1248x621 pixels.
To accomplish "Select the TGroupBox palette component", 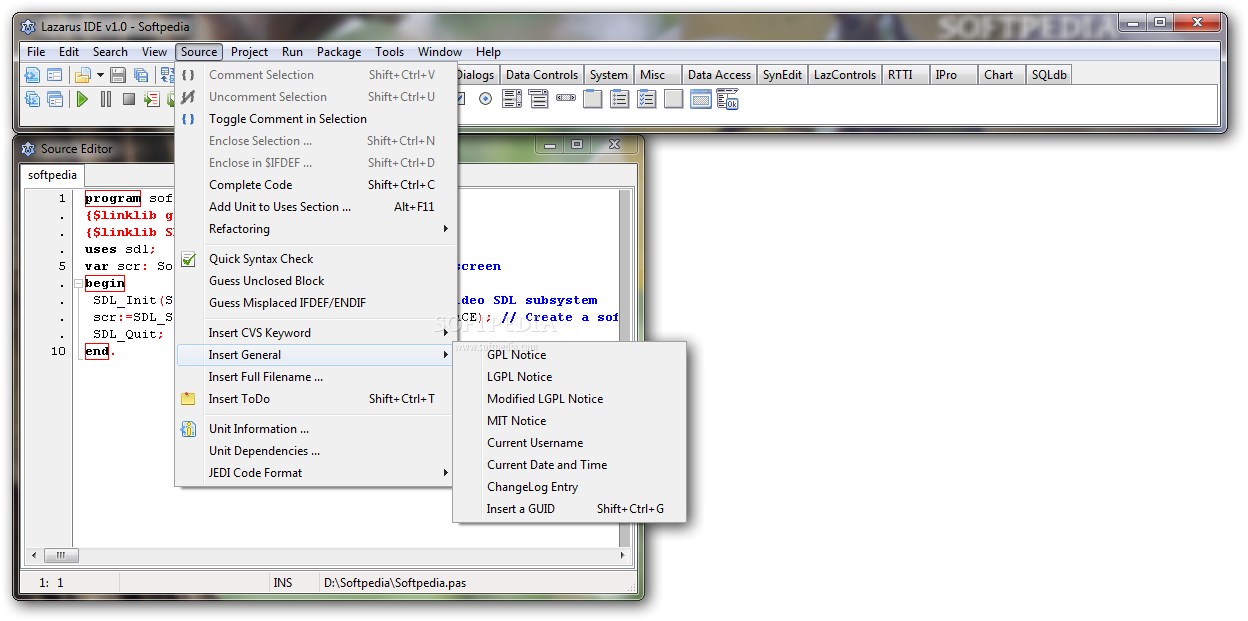I will [593, 99].
